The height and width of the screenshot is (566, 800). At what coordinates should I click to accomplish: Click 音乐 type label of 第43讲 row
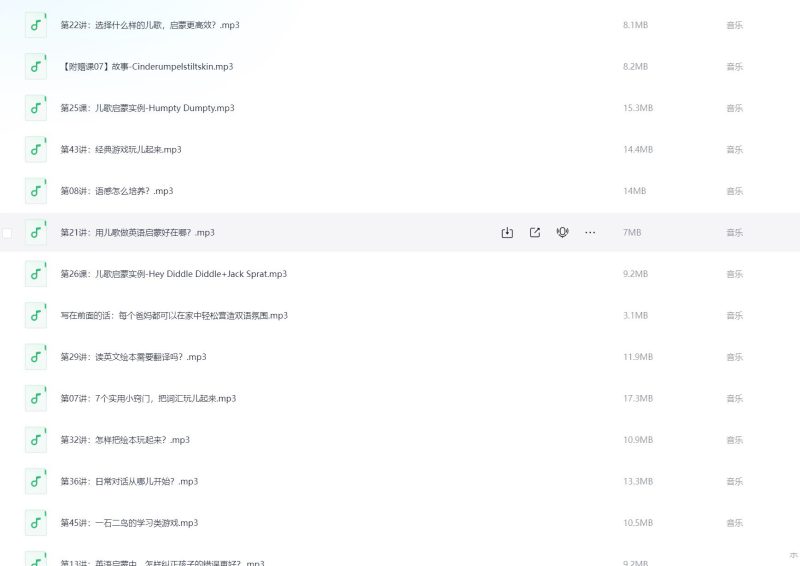(734, 150)
